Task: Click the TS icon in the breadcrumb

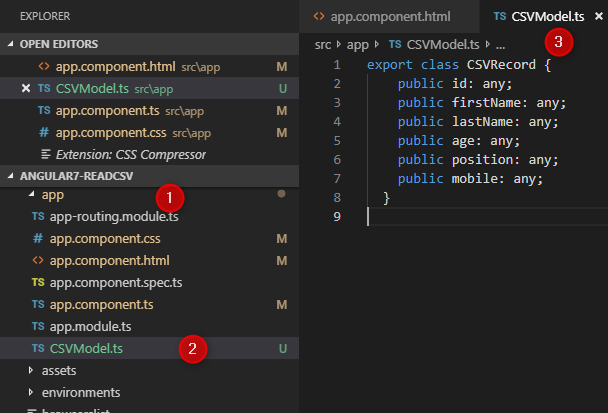Action: pos(394,45)
